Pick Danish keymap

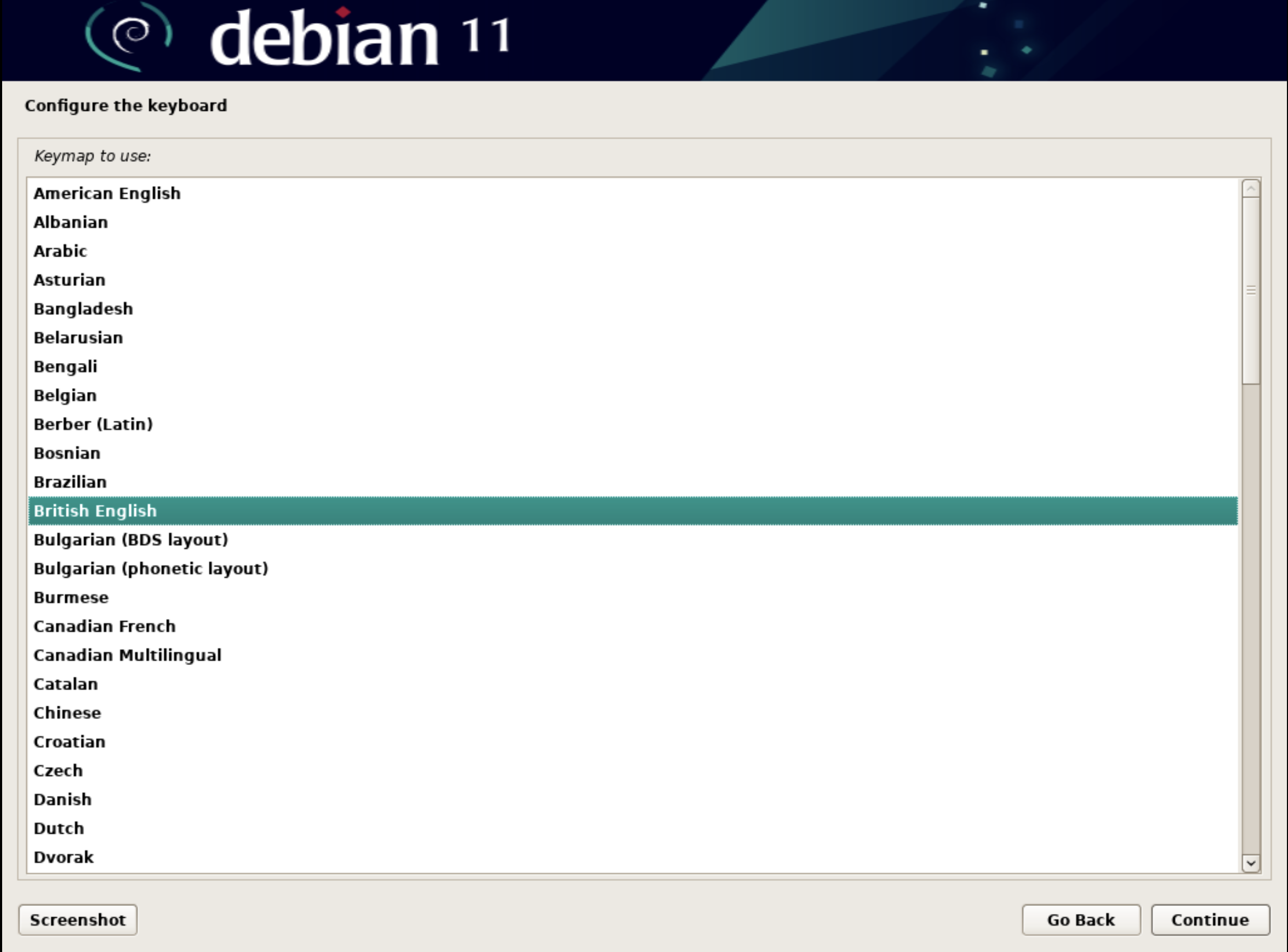coord(633,799)
